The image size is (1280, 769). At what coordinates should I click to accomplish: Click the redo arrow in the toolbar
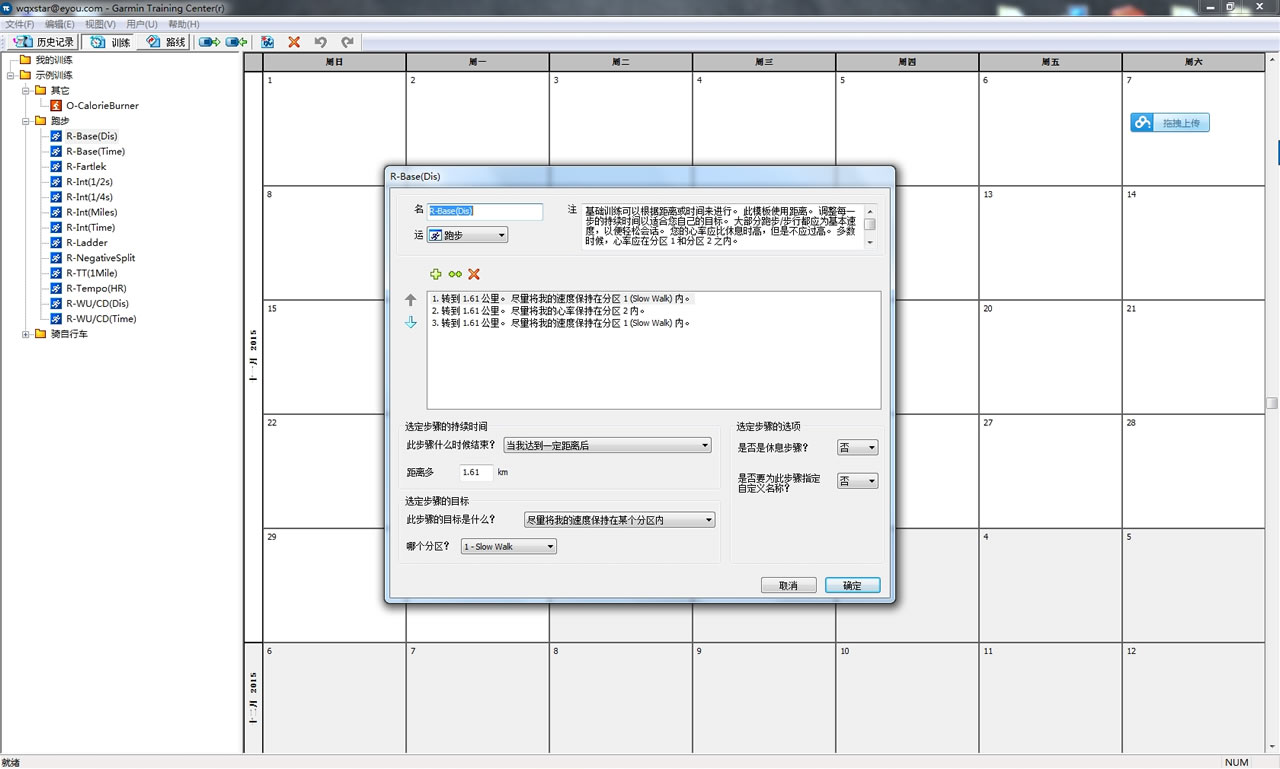(x=347, y=42)
